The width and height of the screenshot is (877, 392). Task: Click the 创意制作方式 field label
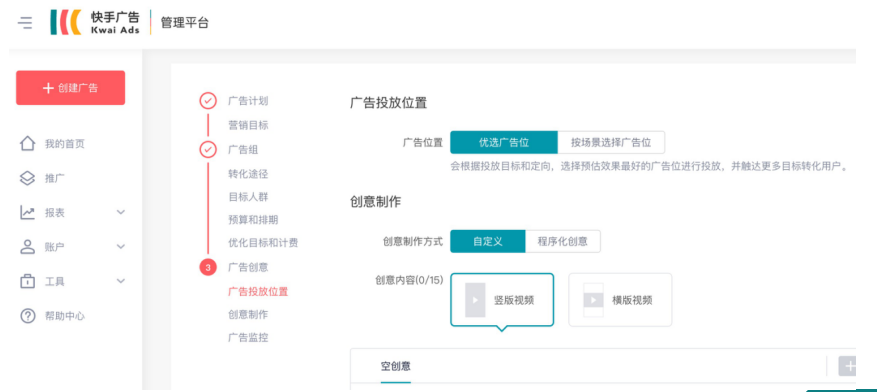click(412, 242)
